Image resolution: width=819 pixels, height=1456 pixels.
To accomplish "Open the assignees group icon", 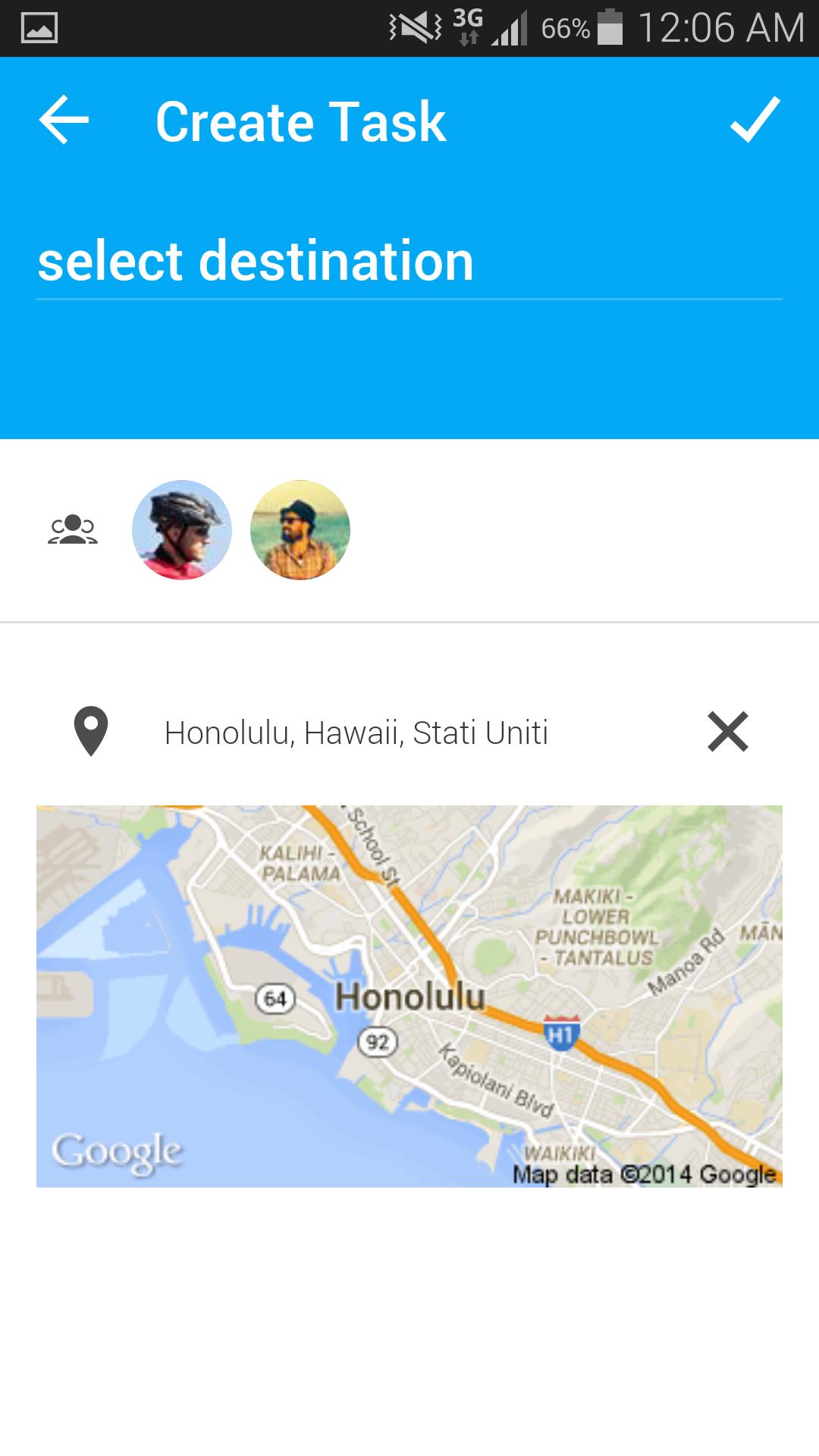I will [73, 529].
